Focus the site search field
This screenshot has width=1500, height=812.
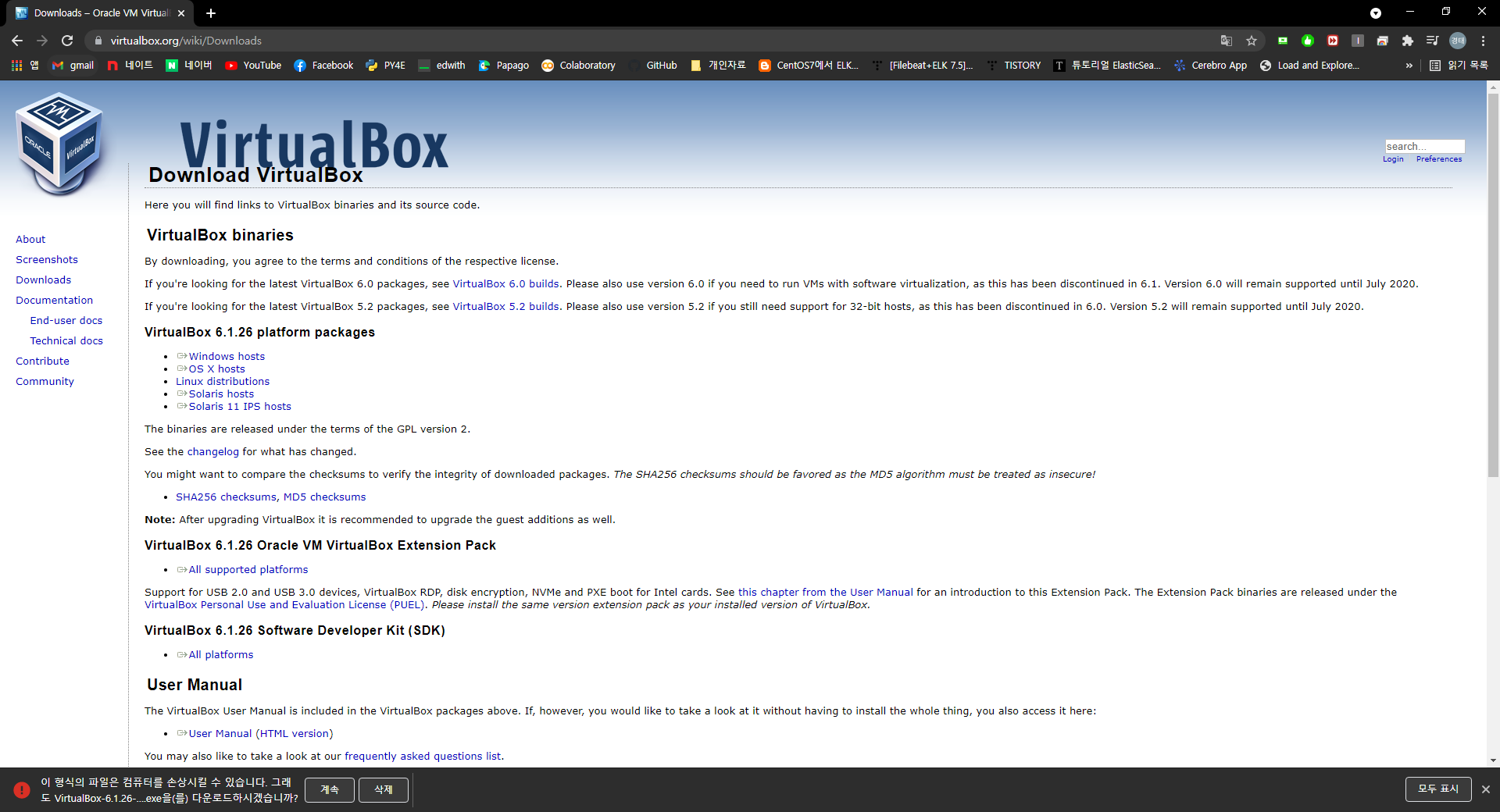1424,146
